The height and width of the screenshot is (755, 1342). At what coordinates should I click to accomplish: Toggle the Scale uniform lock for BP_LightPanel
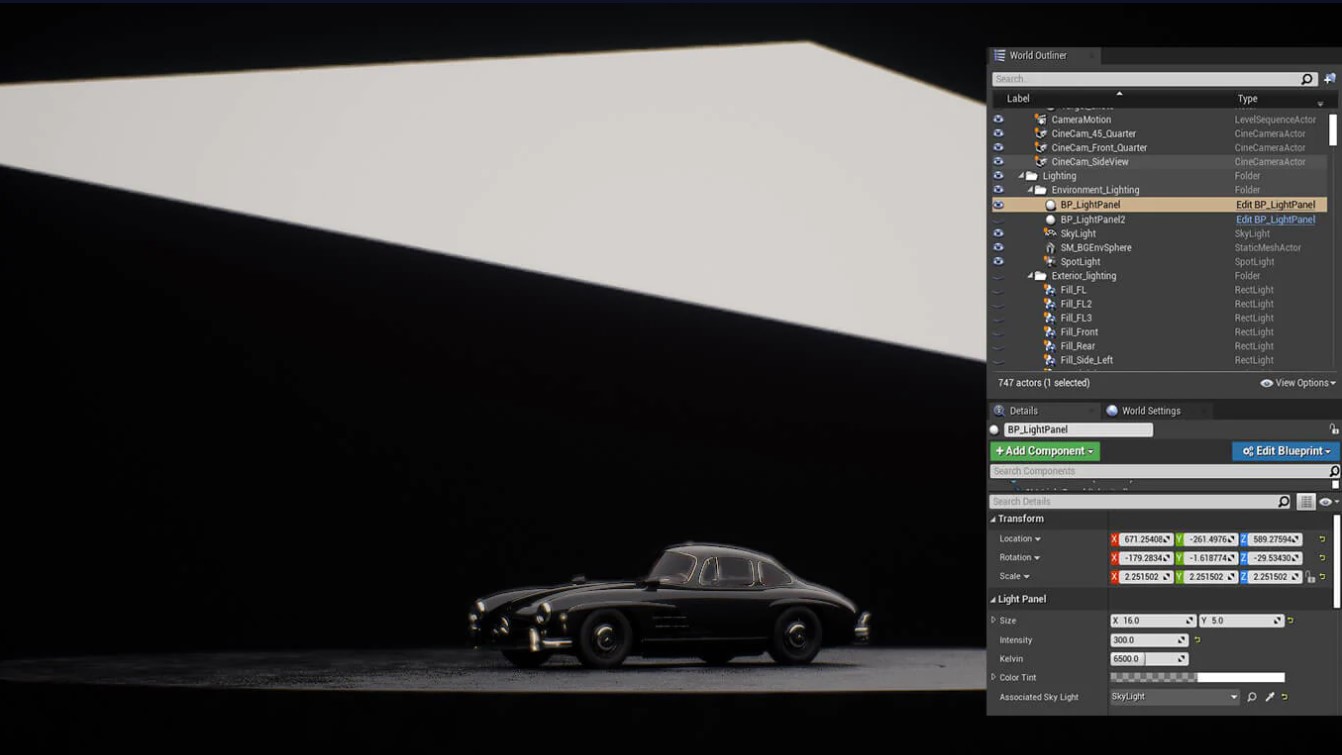1308,576
